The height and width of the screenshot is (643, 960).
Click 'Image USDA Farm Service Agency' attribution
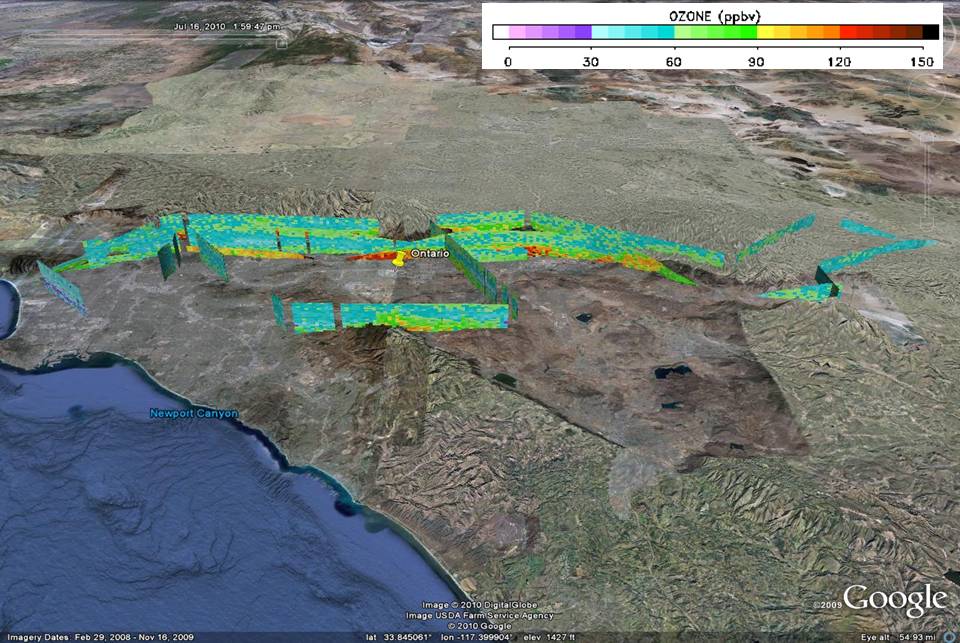(x=479, y=615)
